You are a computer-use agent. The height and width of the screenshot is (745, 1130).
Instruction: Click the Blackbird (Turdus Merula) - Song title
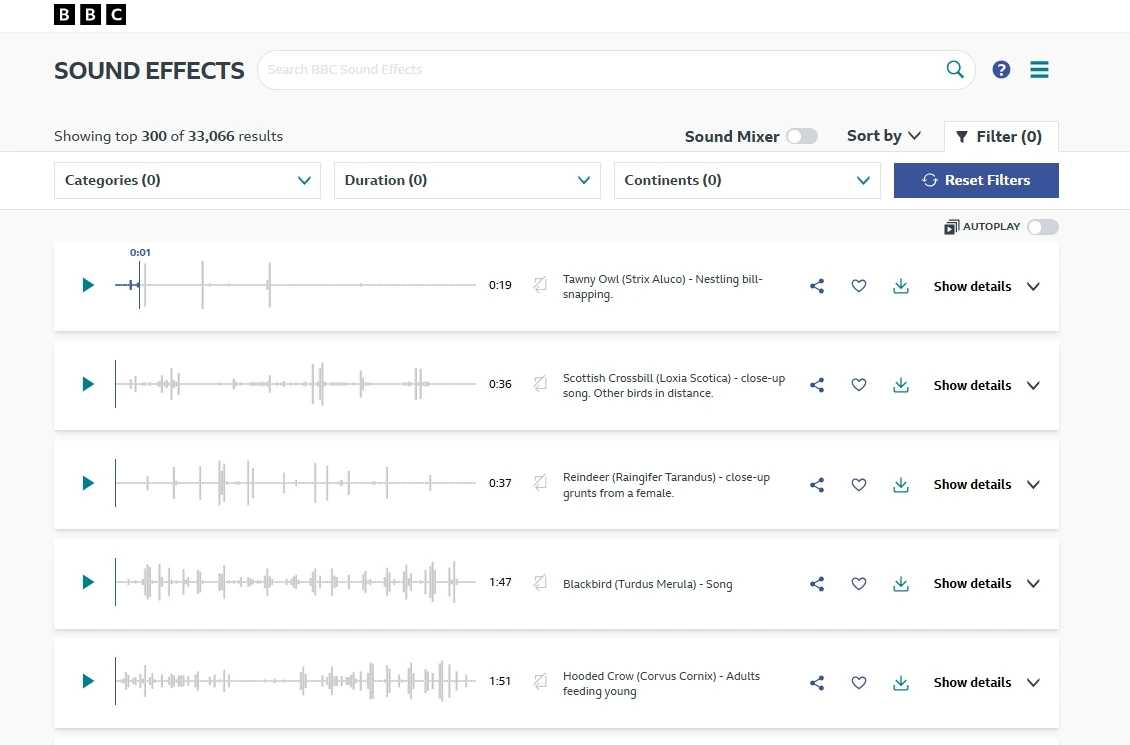(x=647, y=584)
